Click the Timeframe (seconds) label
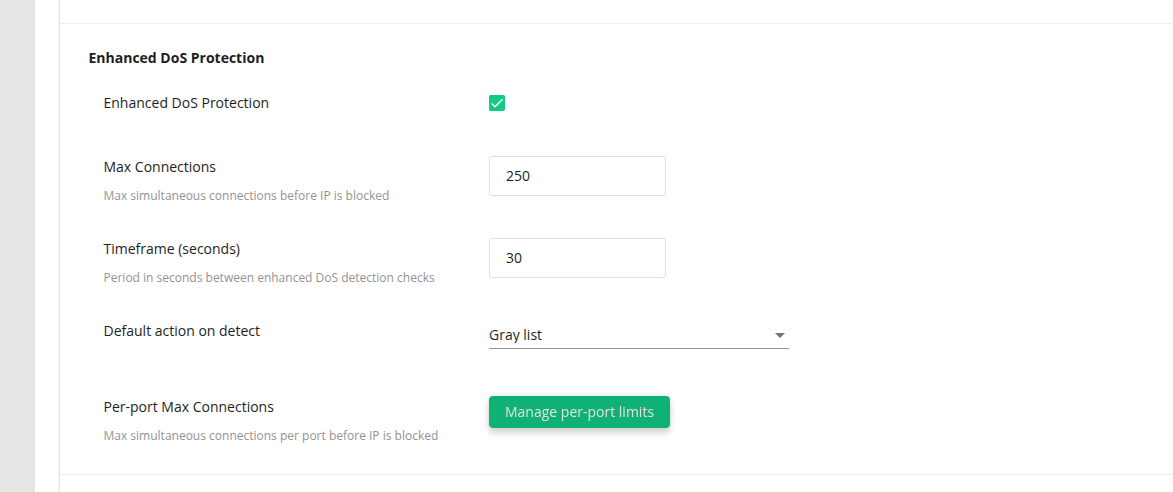Screen dimensions: 1173x492 click(x=172, y=249)
